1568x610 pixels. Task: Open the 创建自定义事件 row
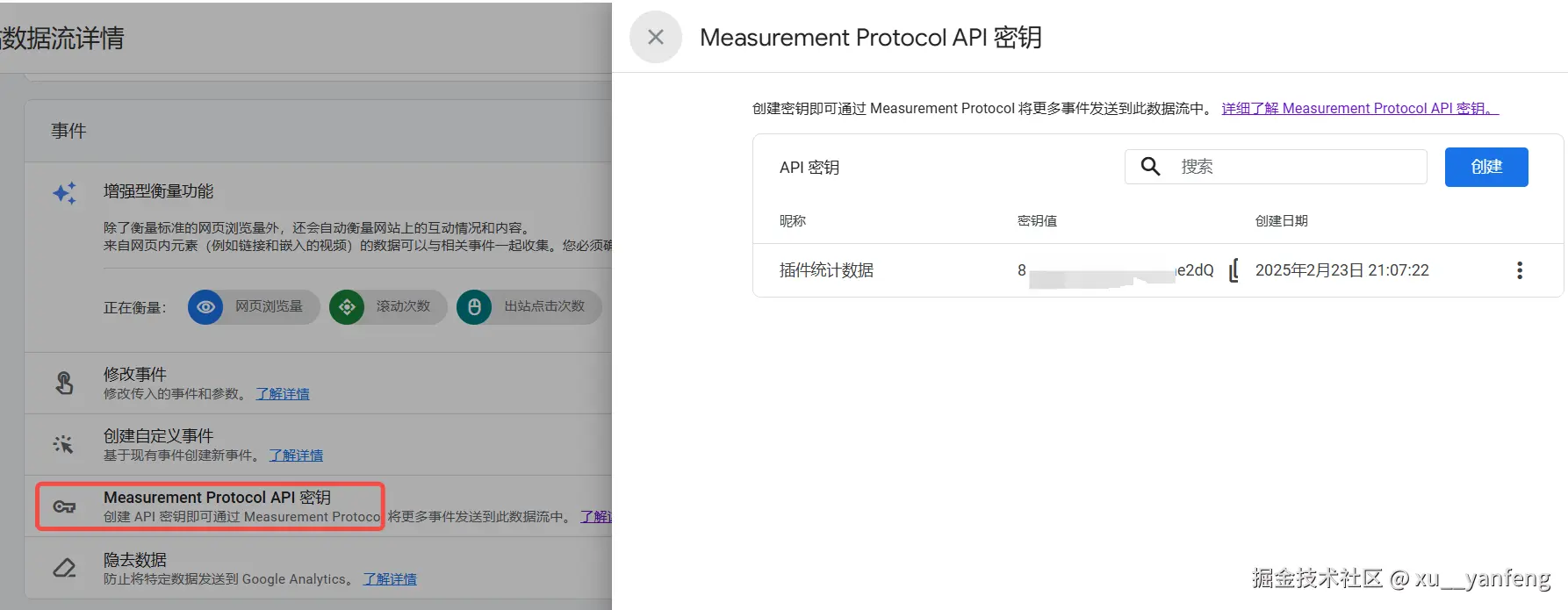(318, 445)
